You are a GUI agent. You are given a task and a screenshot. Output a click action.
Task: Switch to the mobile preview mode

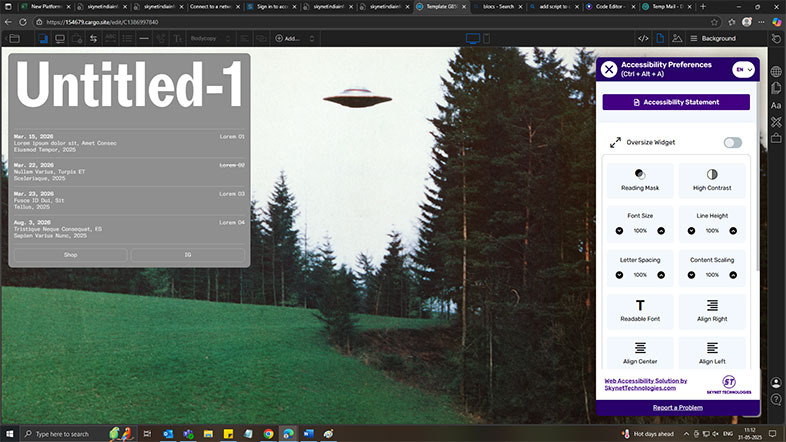(x=486, y=39)
